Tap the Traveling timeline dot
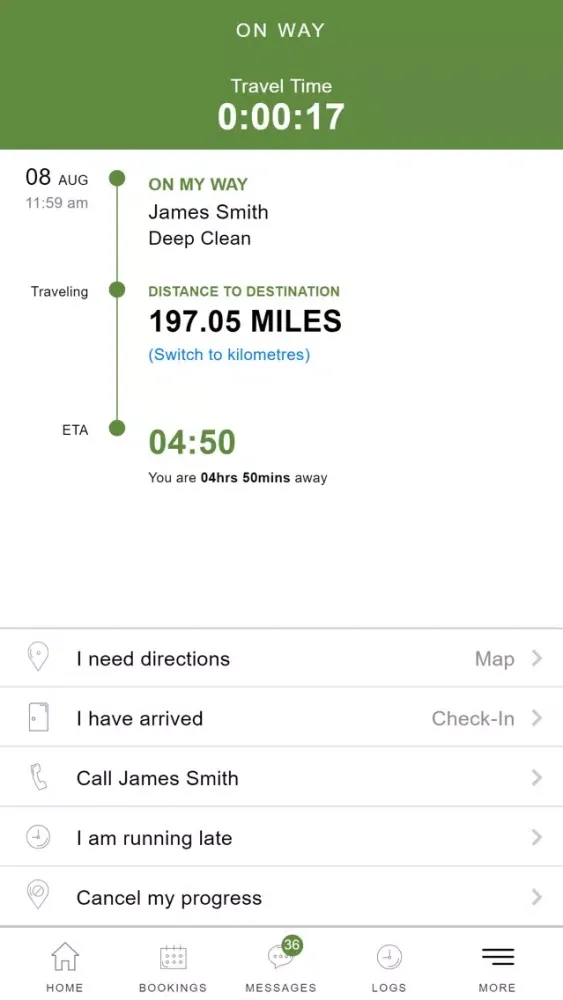The width and height of the screenshot is (563, 1000). coord(117,290)
